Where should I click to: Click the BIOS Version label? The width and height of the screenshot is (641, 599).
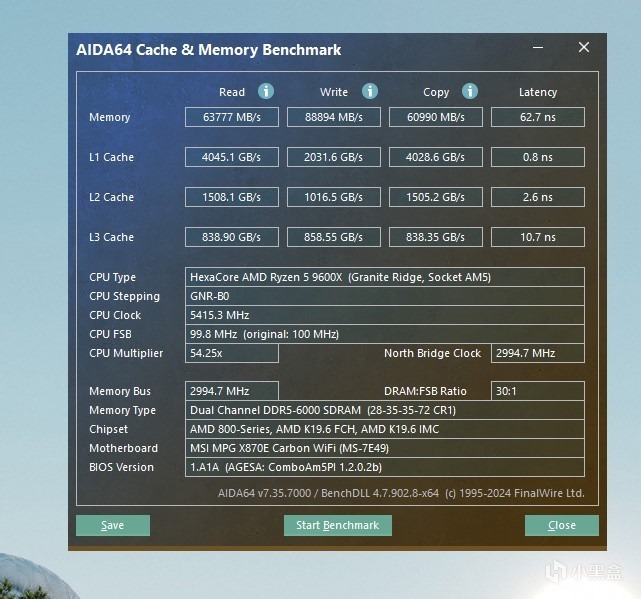[x=121, y=467]
